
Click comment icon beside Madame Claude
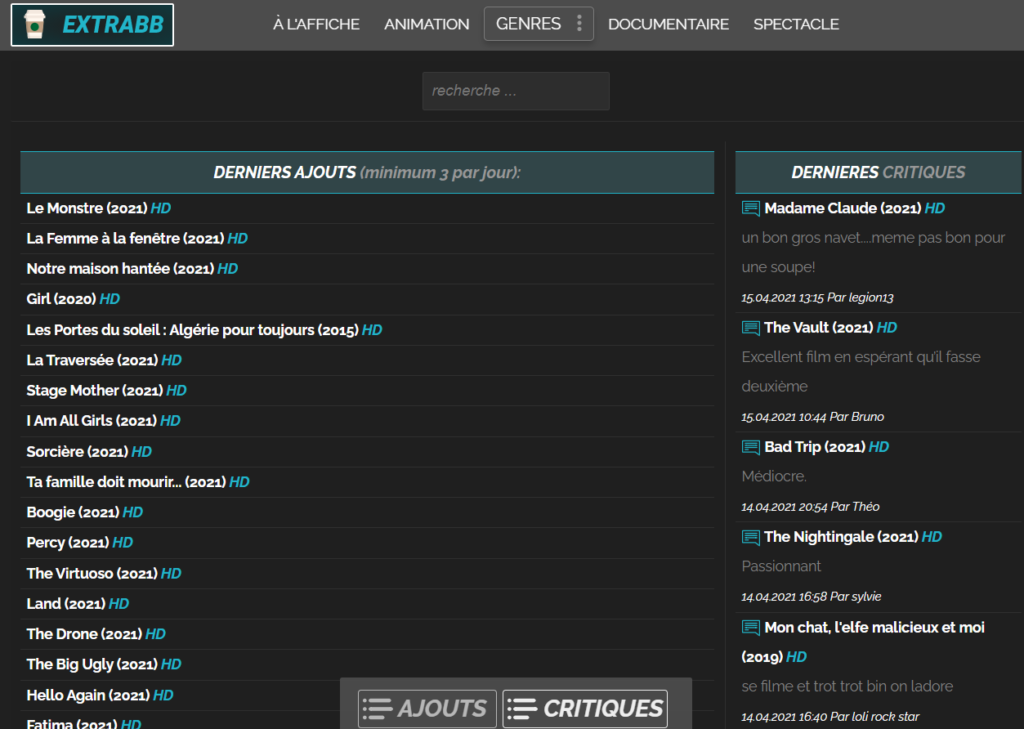(750, 208)
